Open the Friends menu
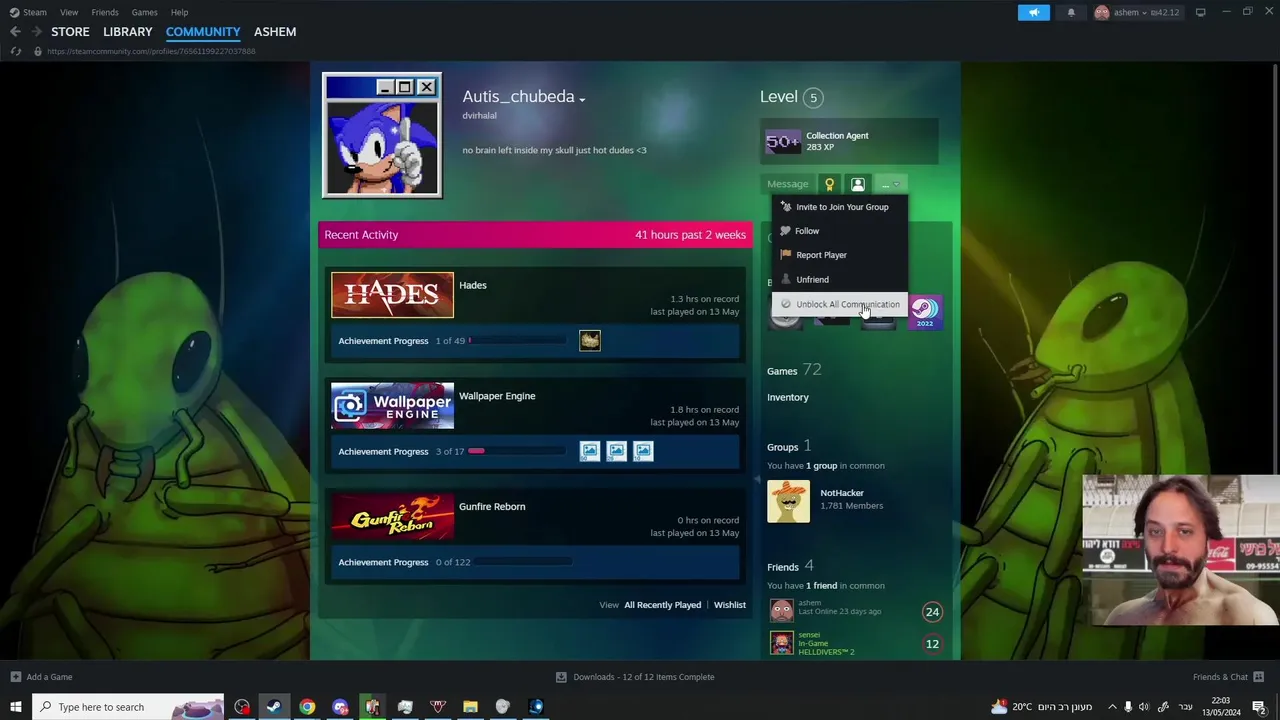Image resolution: width=1280 pixels, height=720 pixels. [x=105, y=12]
